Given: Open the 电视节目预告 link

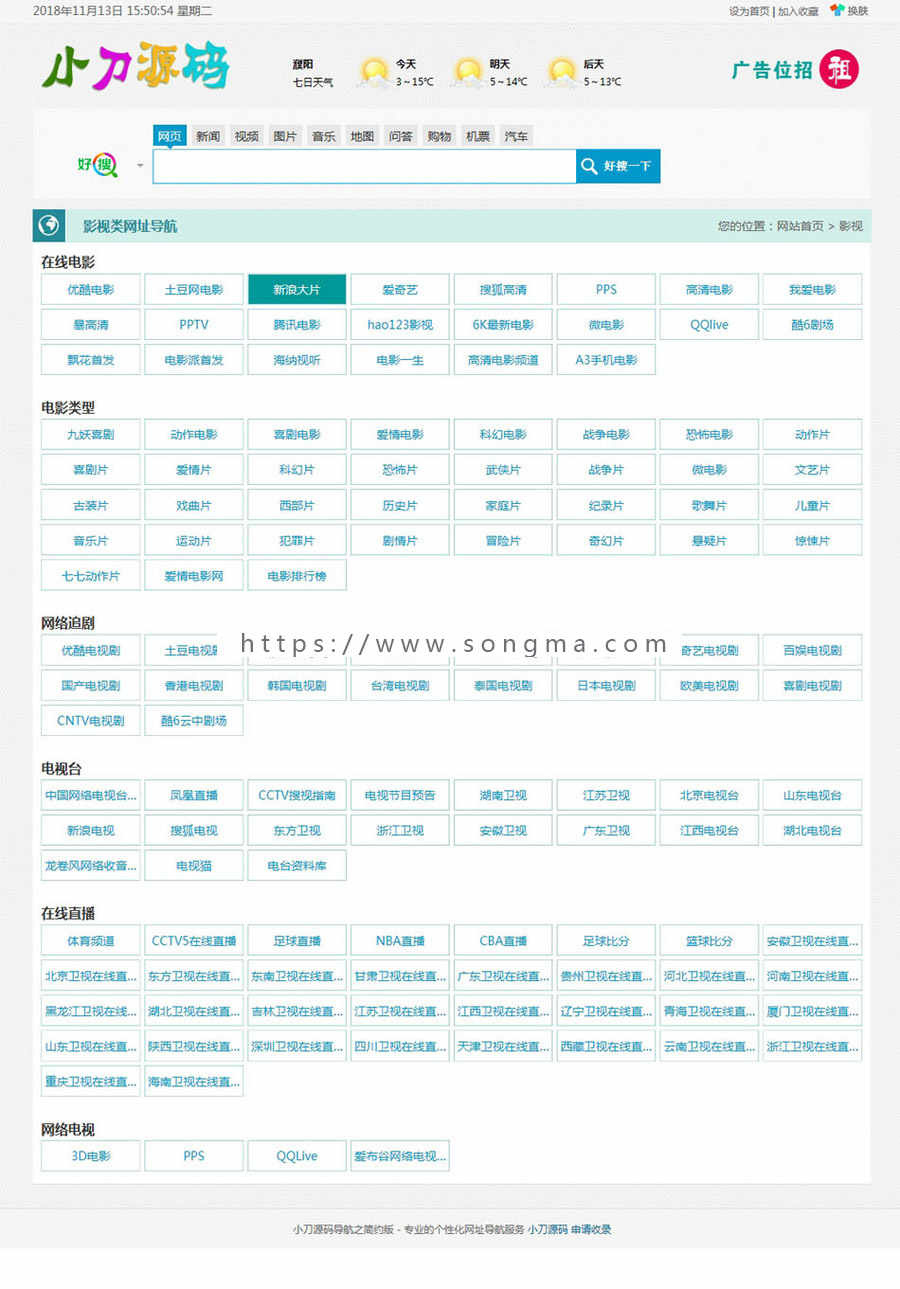Looking at the screenshot, I should pos(400,795).
